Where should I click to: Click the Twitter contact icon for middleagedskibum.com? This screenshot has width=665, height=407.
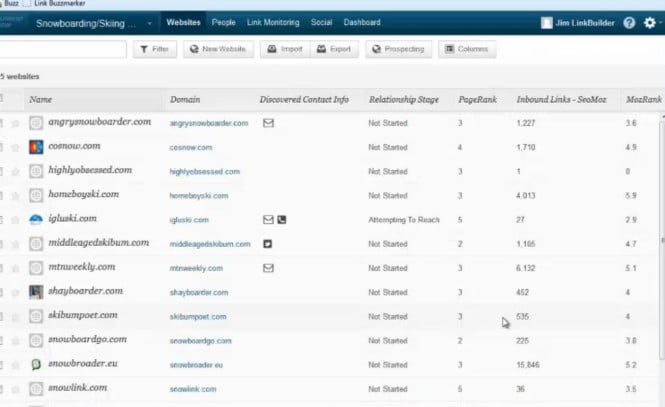(268, 243)
